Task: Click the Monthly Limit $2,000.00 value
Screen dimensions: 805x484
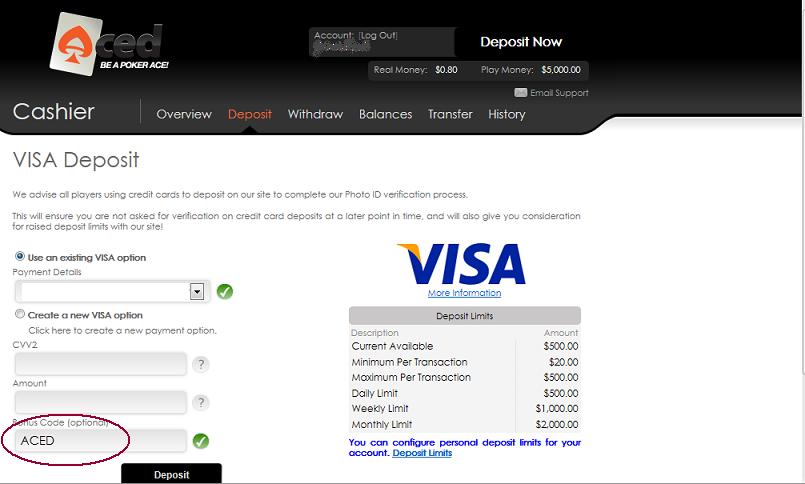Action: click(x=557, y=424)
